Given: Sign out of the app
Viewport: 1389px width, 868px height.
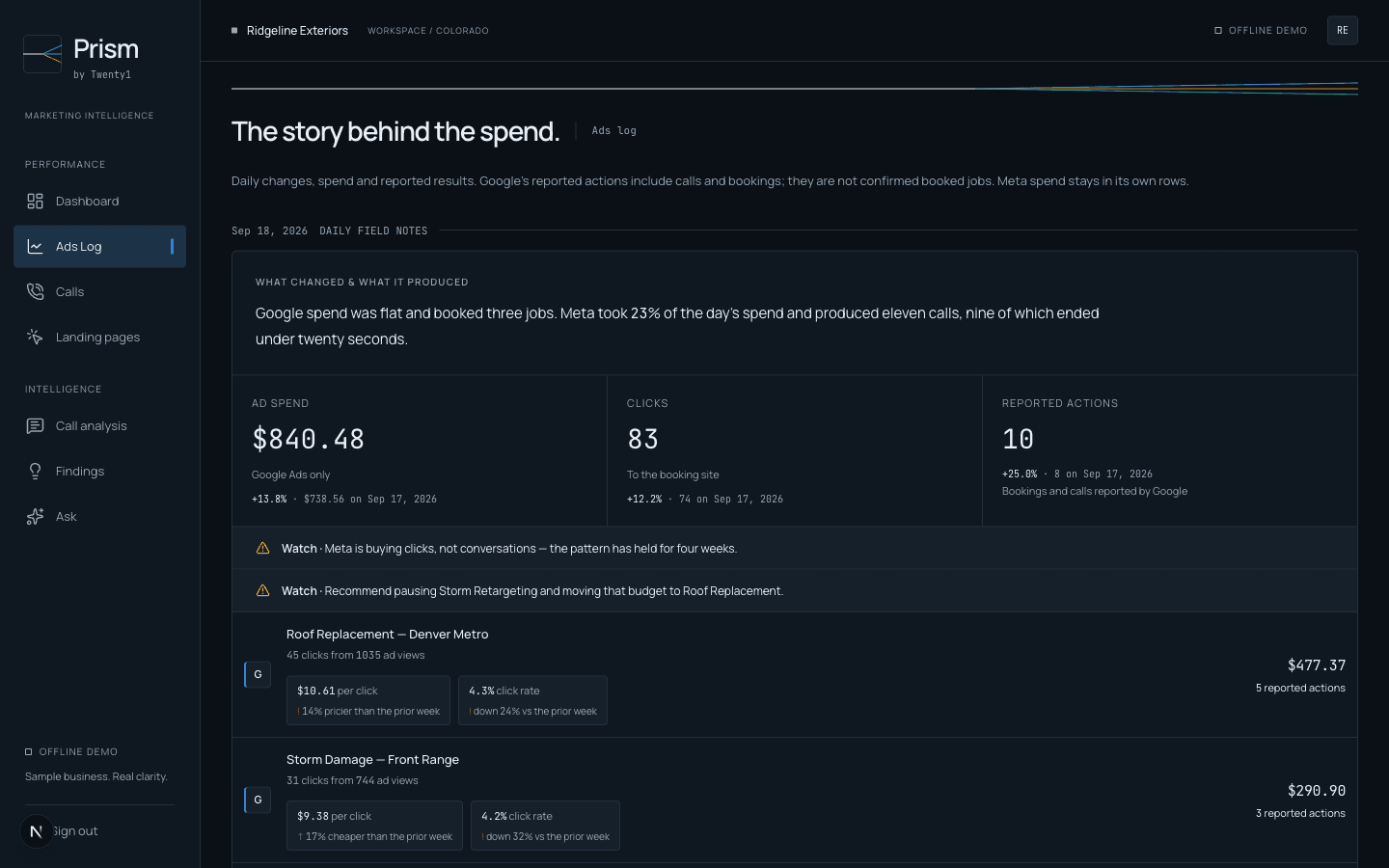Looking at the screenshot, I should (x=75, y=831).
